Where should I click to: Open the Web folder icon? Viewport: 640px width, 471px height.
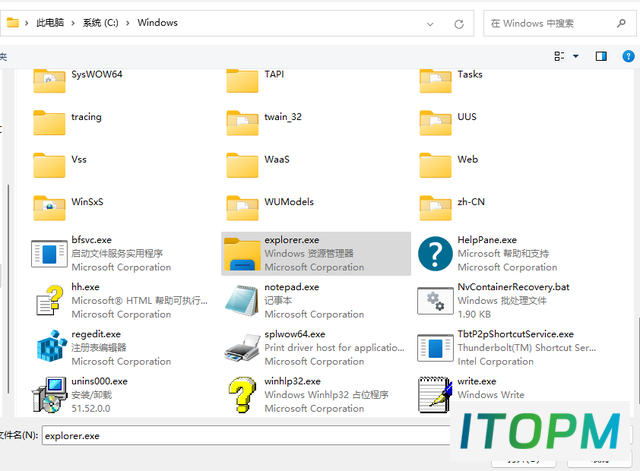tap(436, 165)
